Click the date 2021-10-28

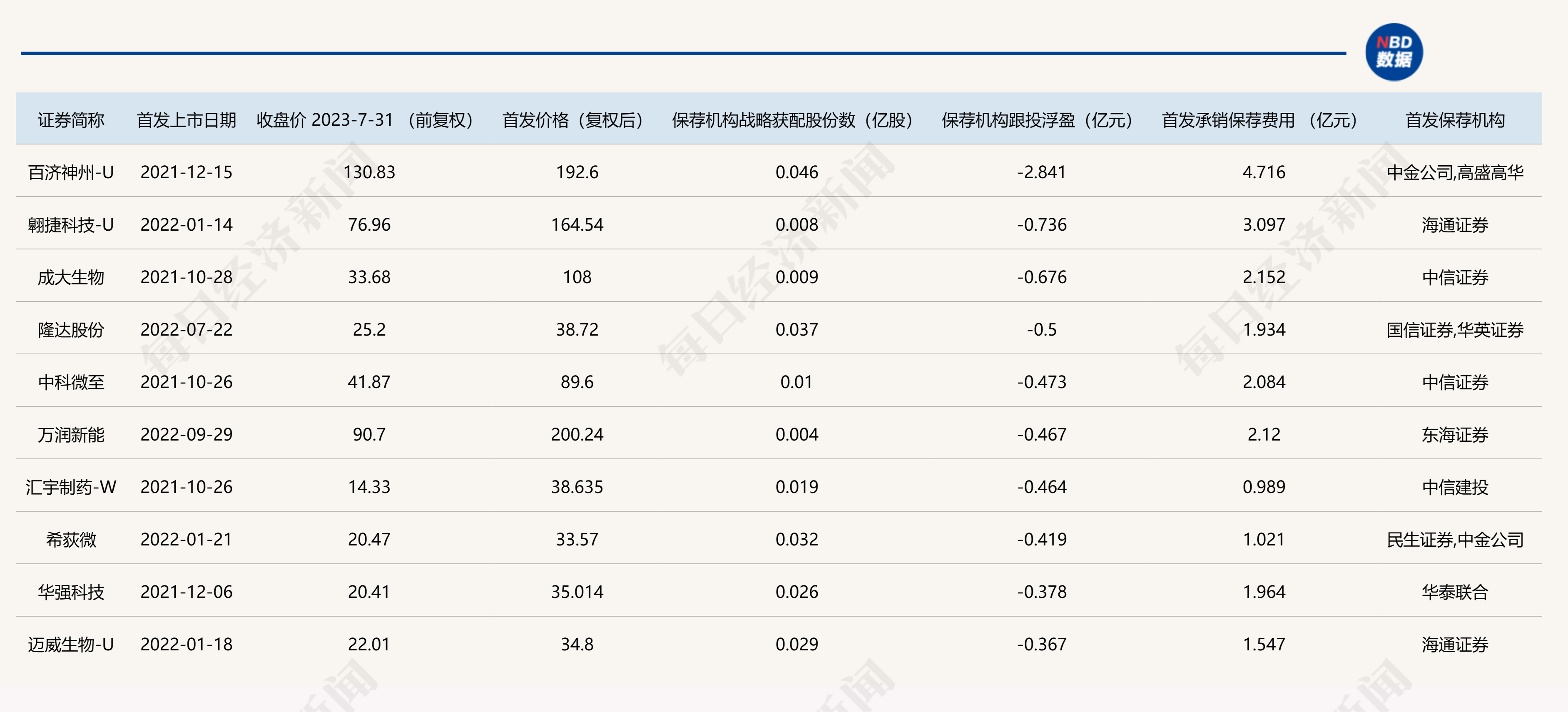186,277
